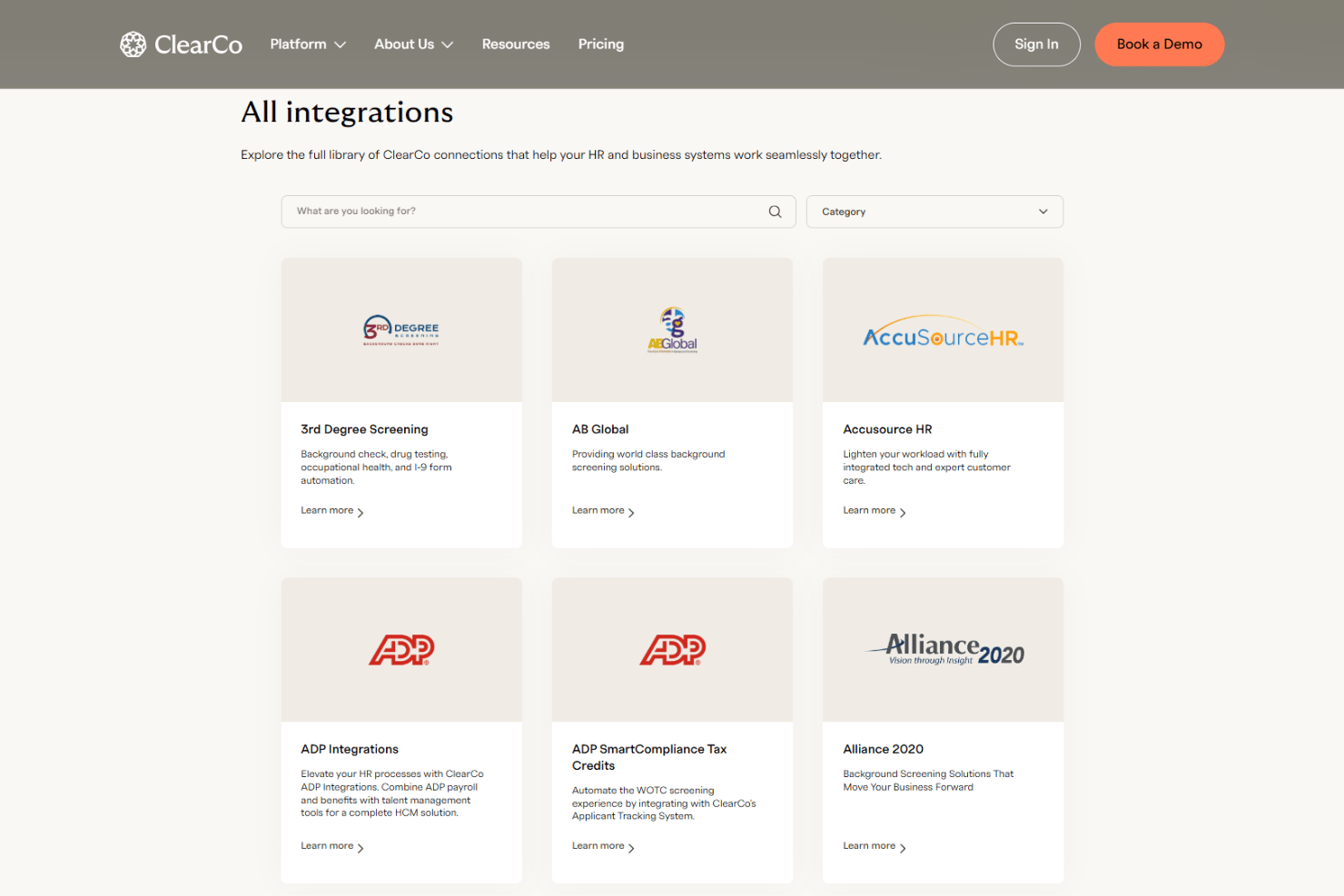
Task: Select the 3rd Degree Screening card title
Action: tap(364, 429)
